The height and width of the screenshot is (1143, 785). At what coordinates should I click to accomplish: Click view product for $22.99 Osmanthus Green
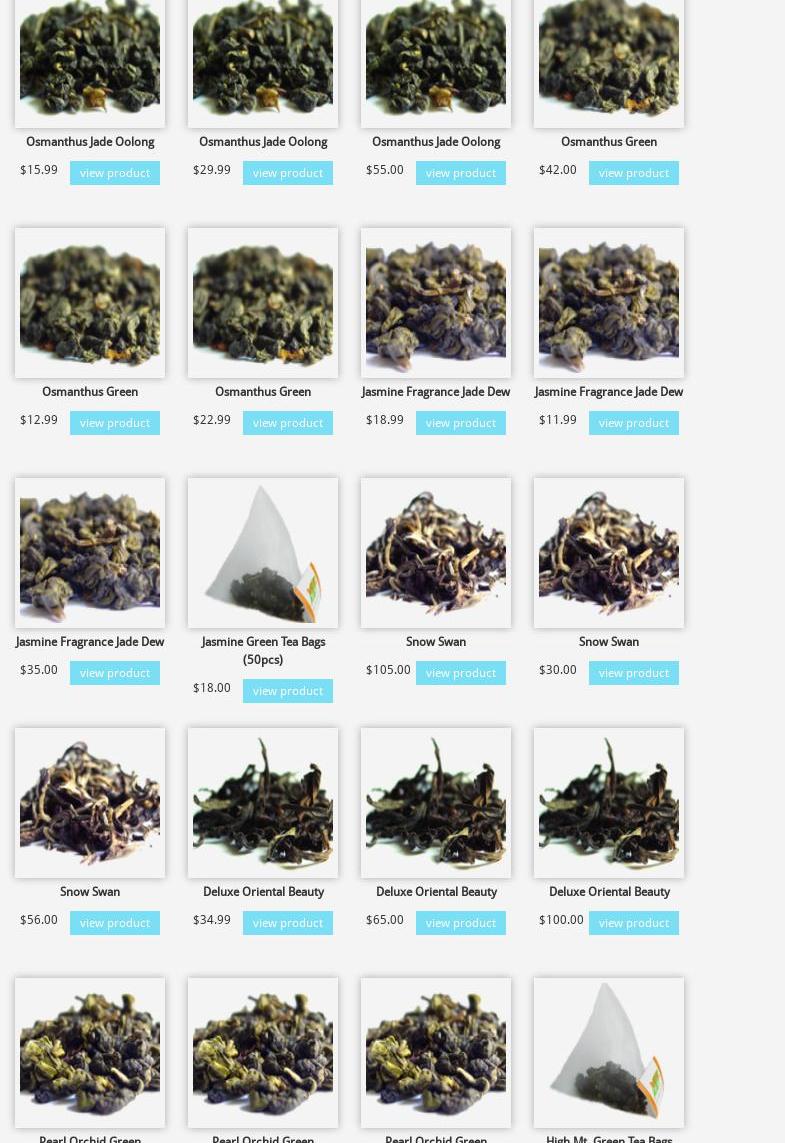[287, 423]
